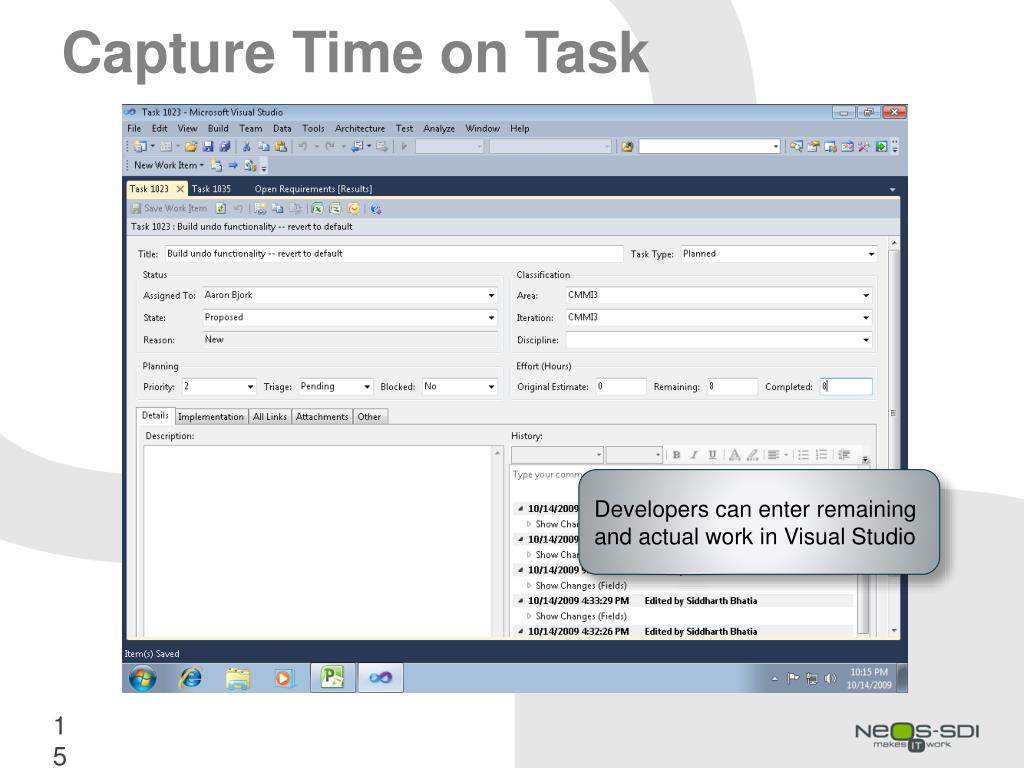Open the Team menu
The width and height of the screenshot is (1024, 768).
pos(250,129)
